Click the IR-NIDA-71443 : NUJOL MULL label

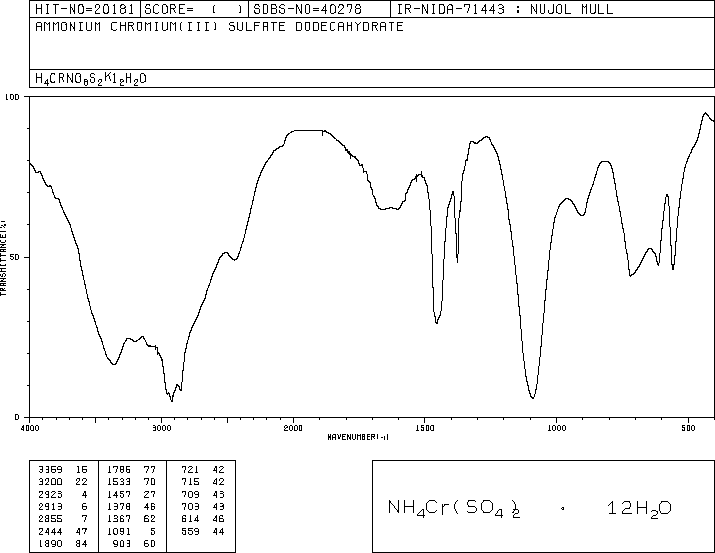[x=505, y=10]
